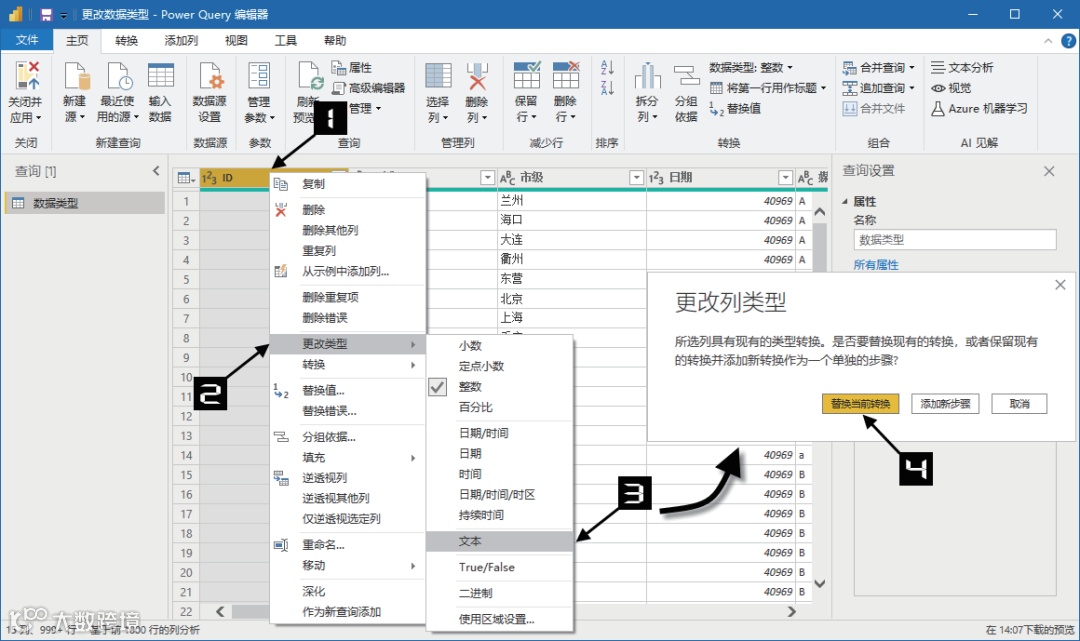Switch to the 转换 ribbon tab
The height and width of the screenshot is (641, 1080).
click(x=126, y=41)
